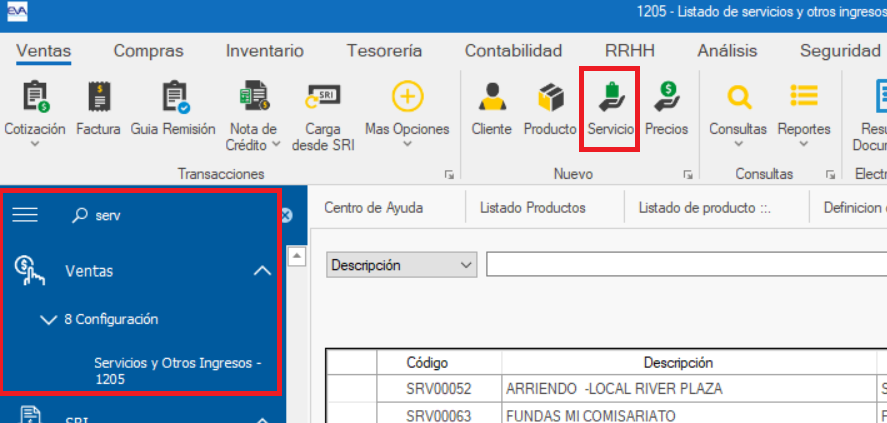This screenshot has width=887, height=423.
Task: Collapse the Ventas section in sidebar
Action: pos(262,271)
